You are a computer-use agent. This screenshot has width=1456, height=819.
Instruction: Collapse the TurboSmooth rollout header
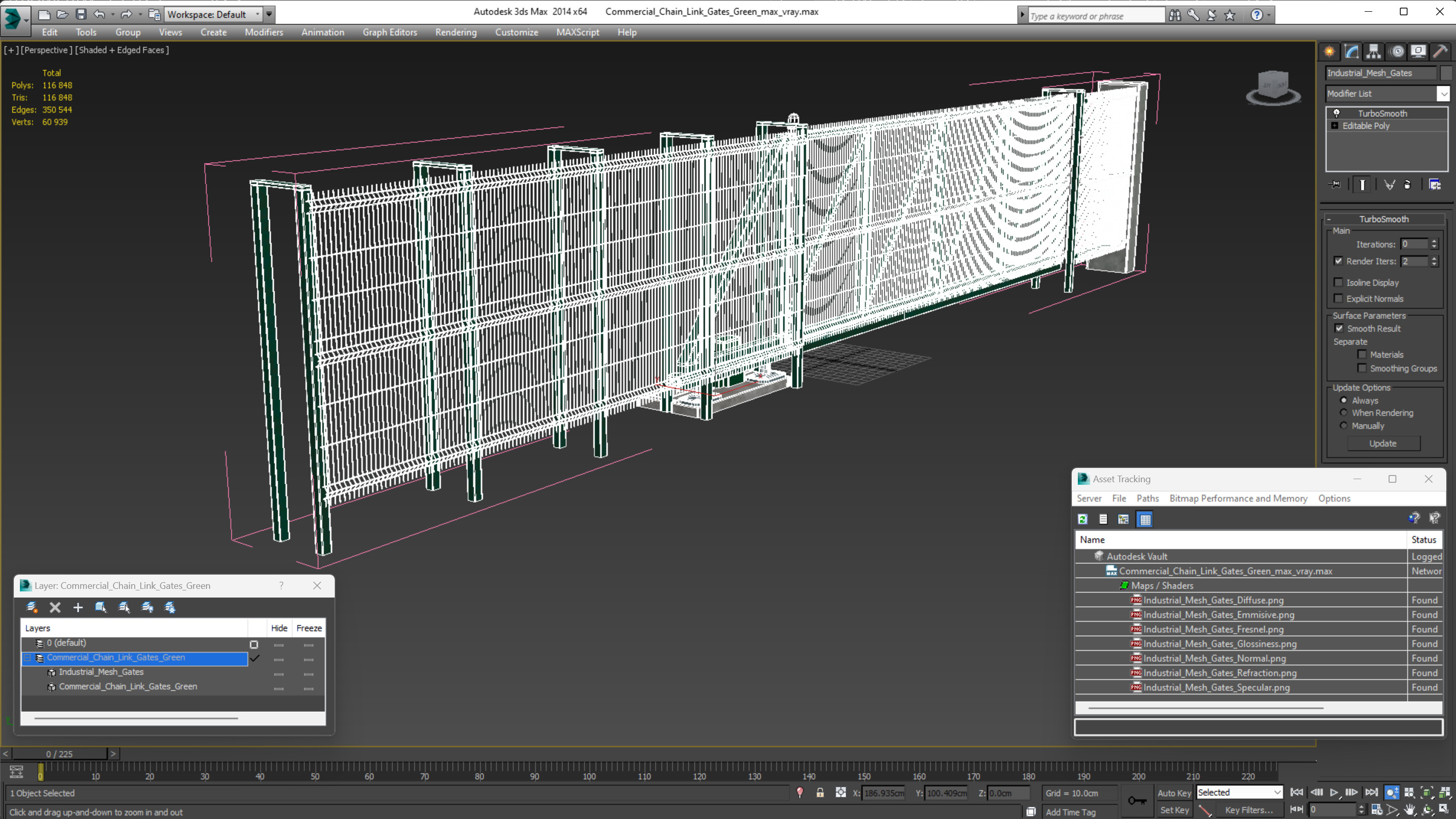1384,219
